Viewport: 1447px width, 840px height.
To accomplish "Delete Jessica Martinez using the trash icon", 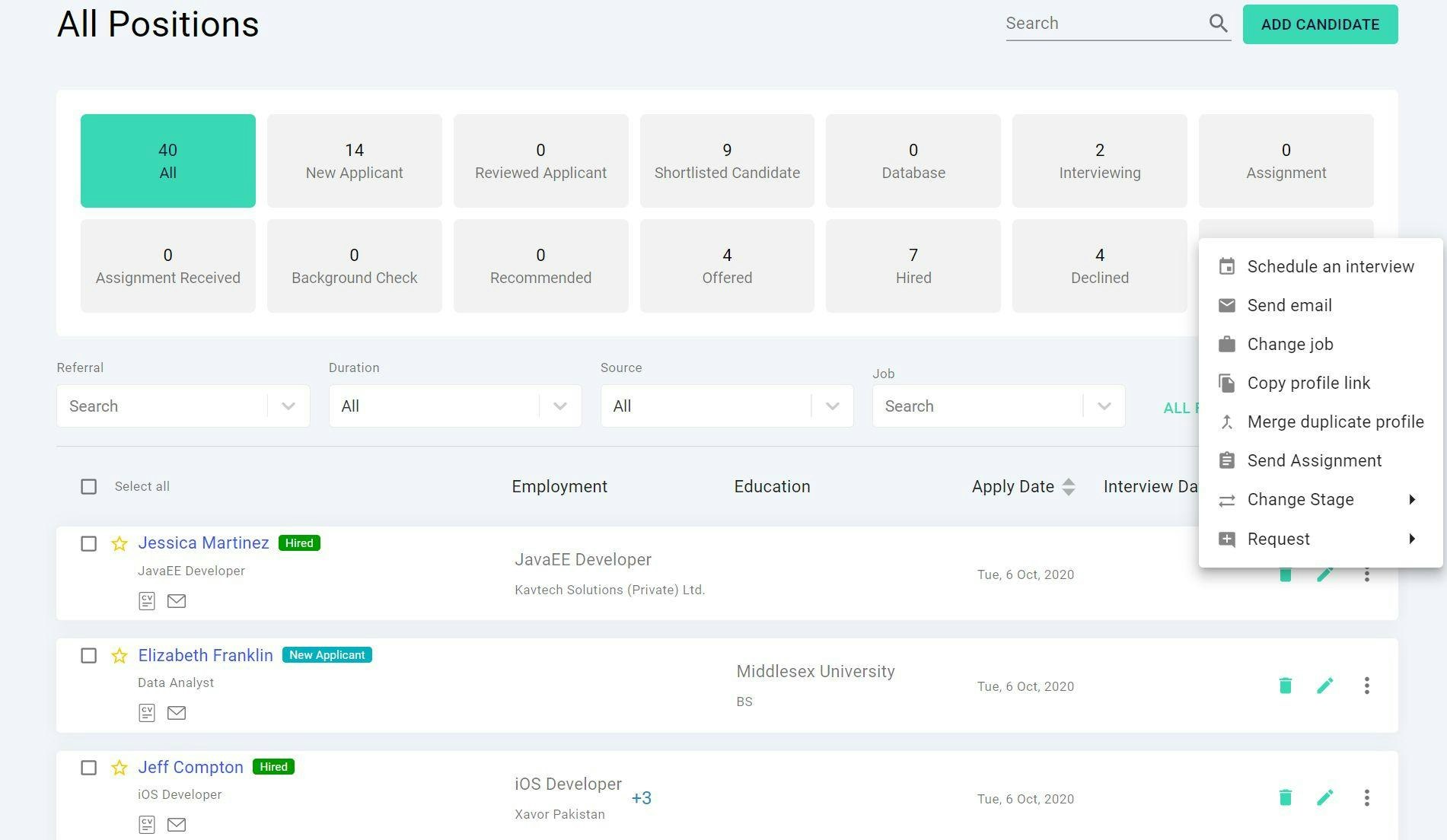I will [1285, 574].
